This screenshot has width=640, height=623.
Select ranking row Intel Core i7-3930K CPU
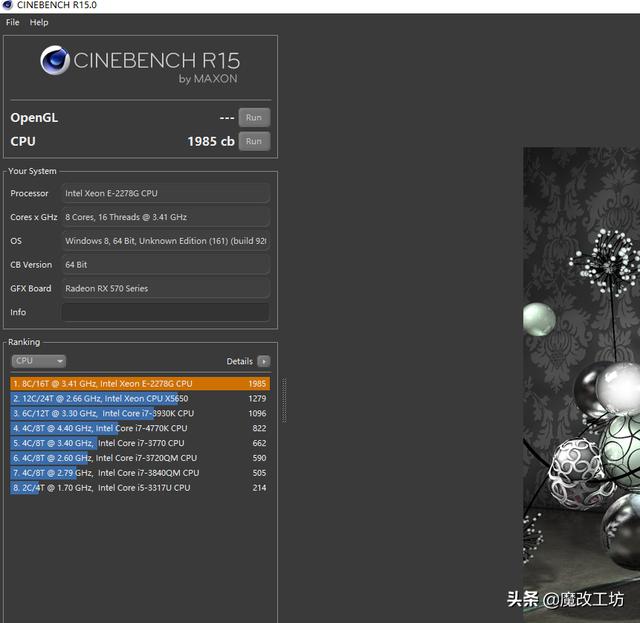pos(140,414)
